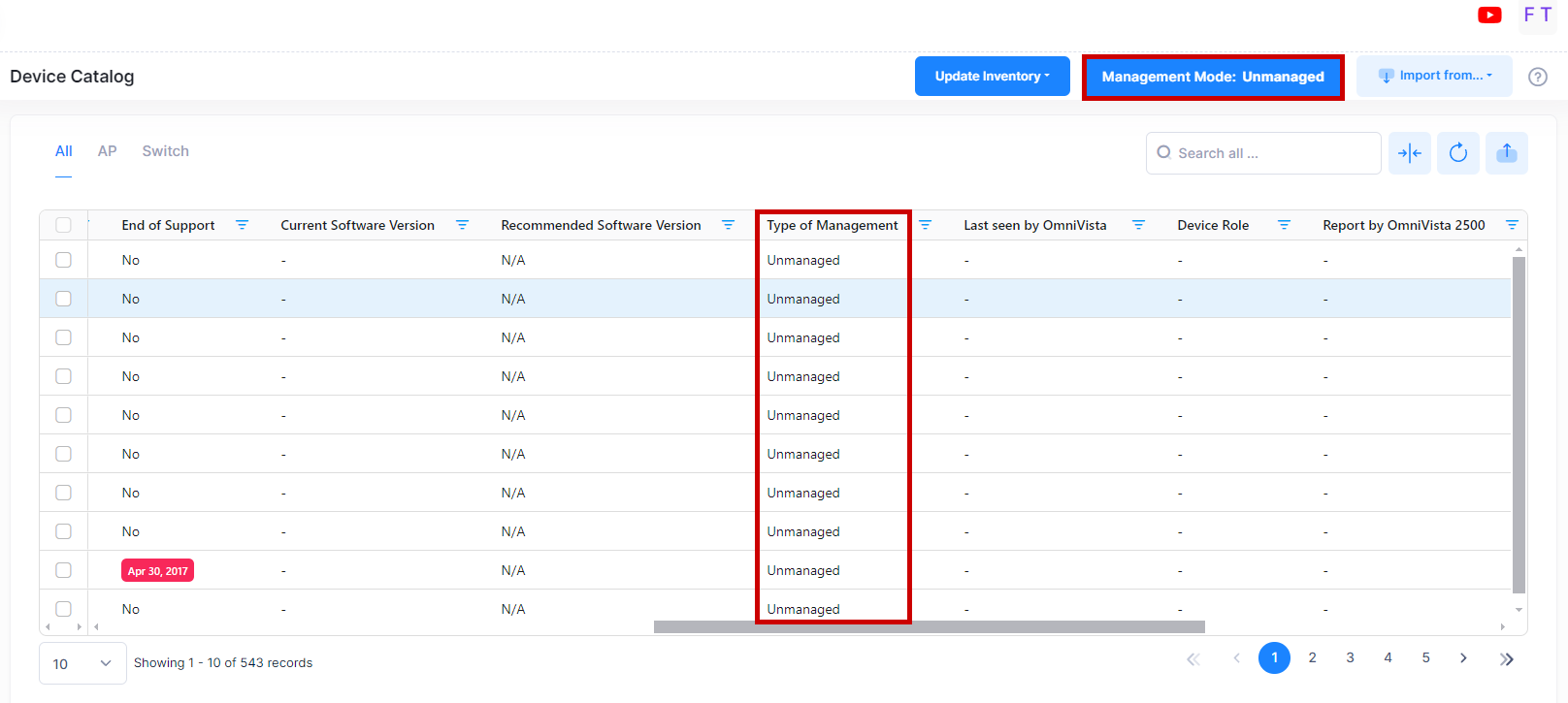The width and height of the screenshot is (1568, 703).
Task: Open the YouTube video icon
Action: pyautogui.click(x=1489, y=15)
